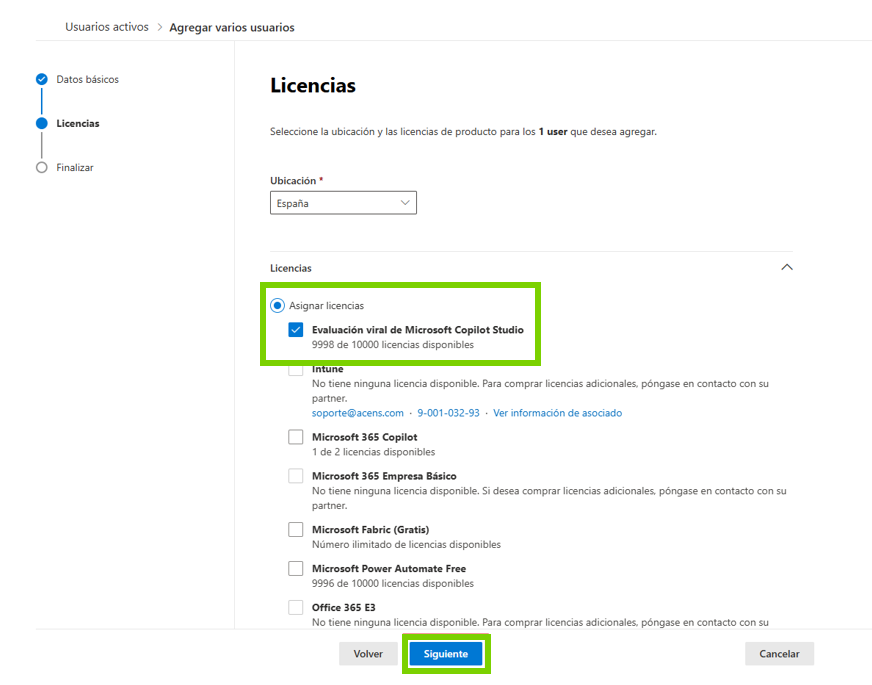
Task: Click the text 9998 de 10000 licencias disponibles
Action: click(393, 345)
